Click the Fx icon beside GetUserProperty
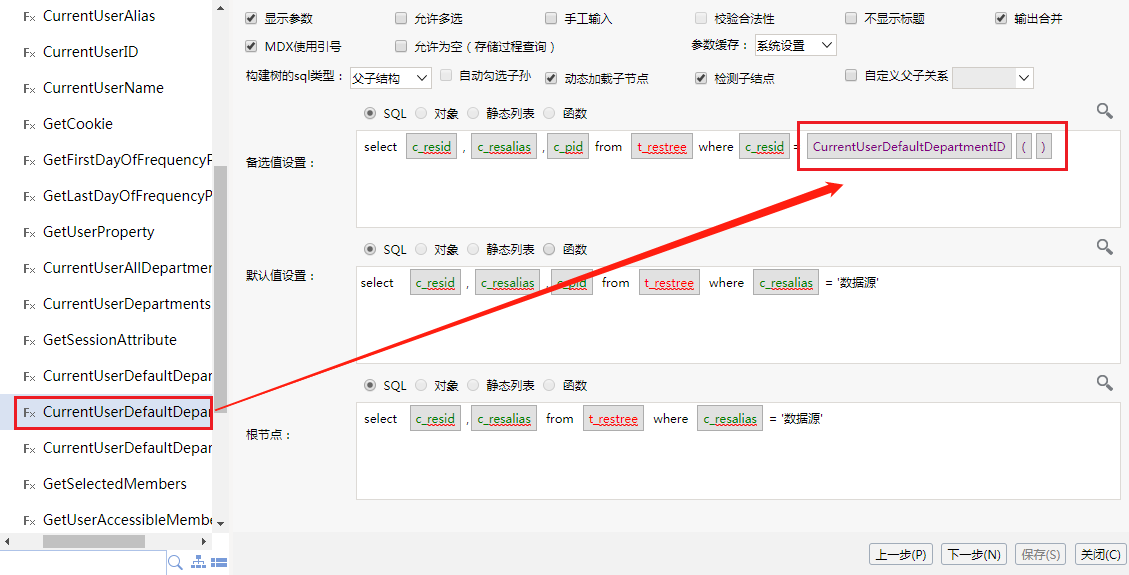 (x=30, y=232)
